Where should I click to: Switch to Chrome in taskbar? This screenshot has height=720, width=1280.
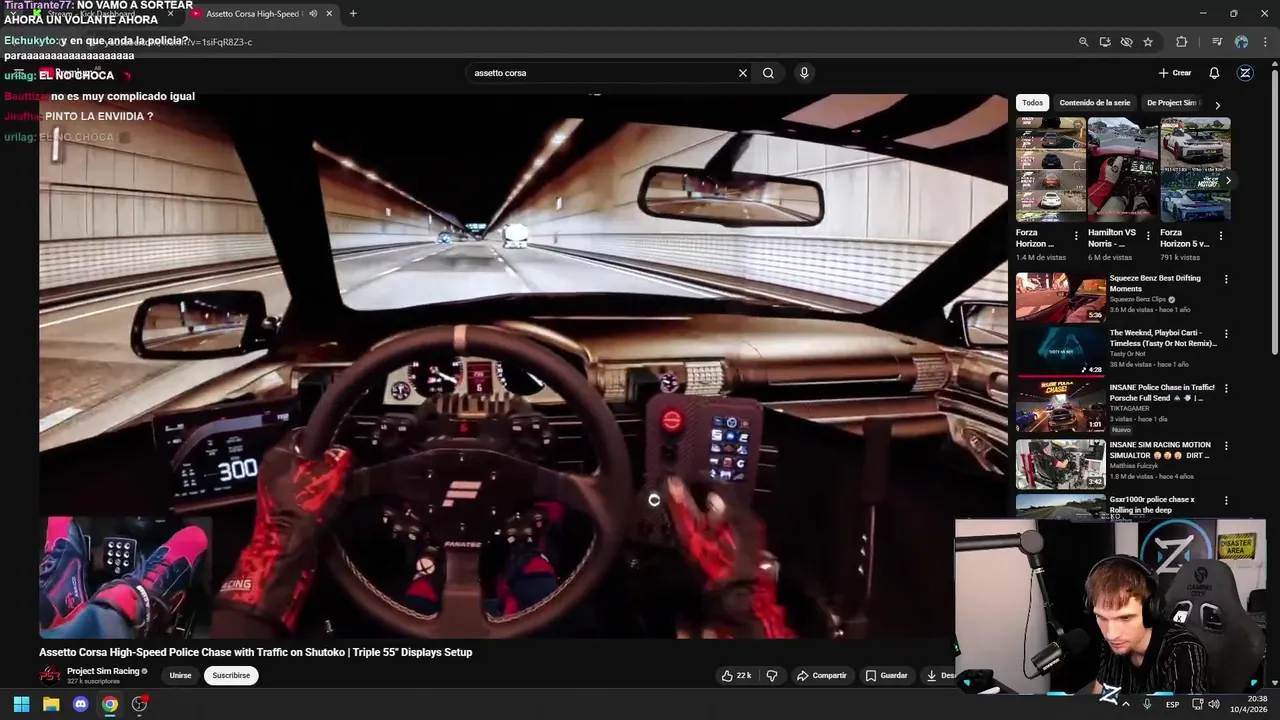110,704
